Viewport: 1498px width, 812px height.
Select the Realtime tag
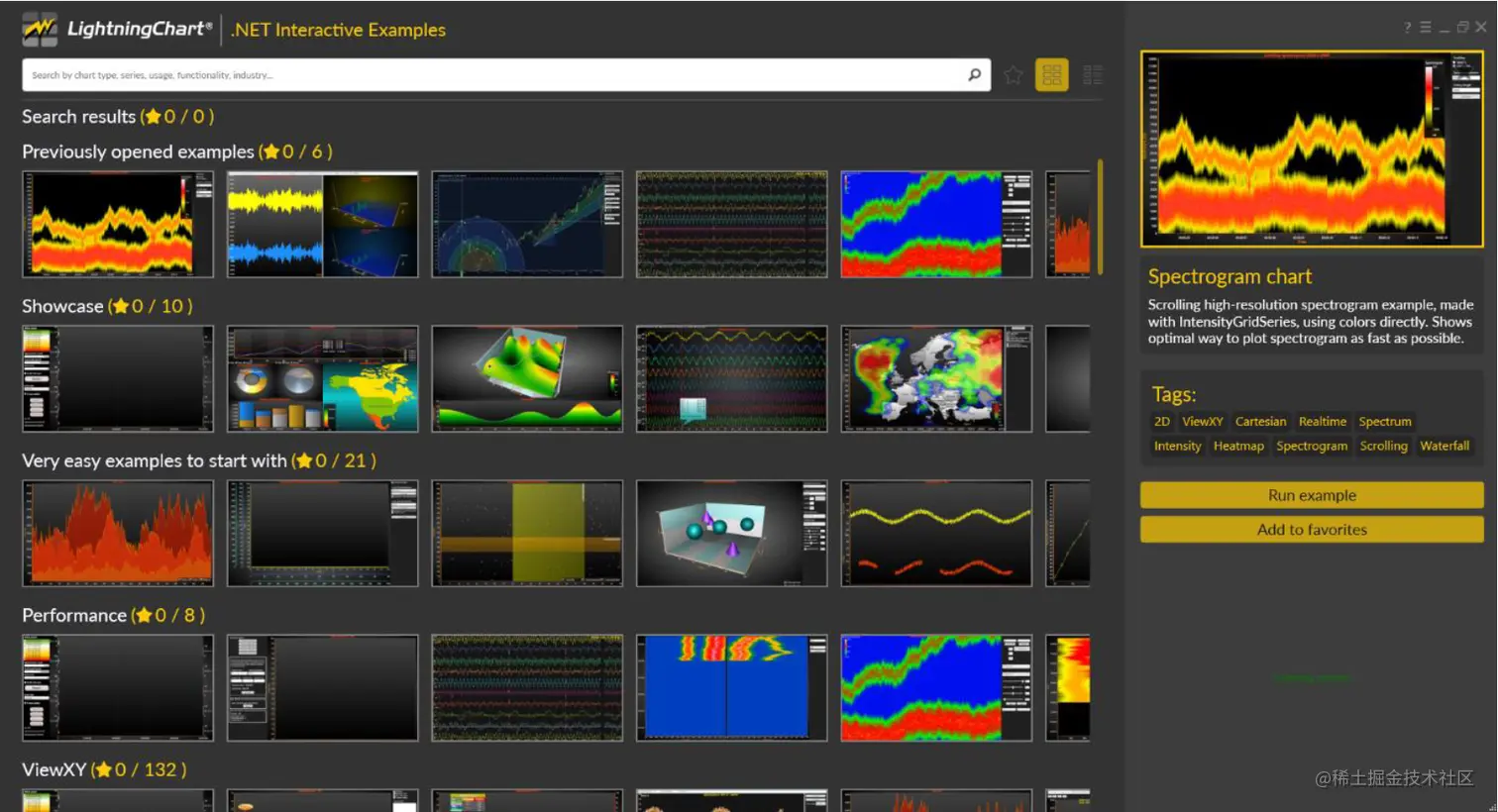1323,422
